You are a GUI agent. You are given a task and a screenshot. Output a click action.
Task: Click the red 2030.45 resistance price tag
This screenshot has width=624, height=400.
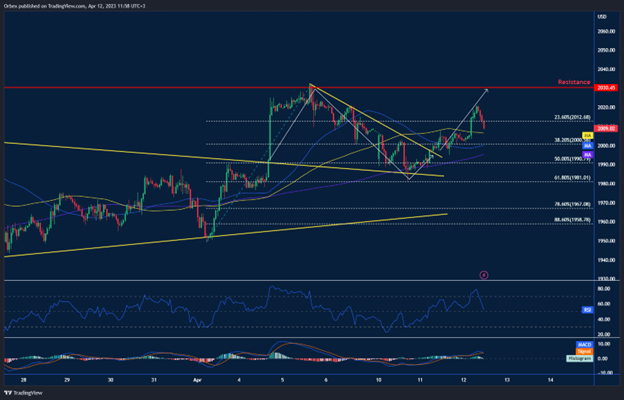click(x=604, y=88)
